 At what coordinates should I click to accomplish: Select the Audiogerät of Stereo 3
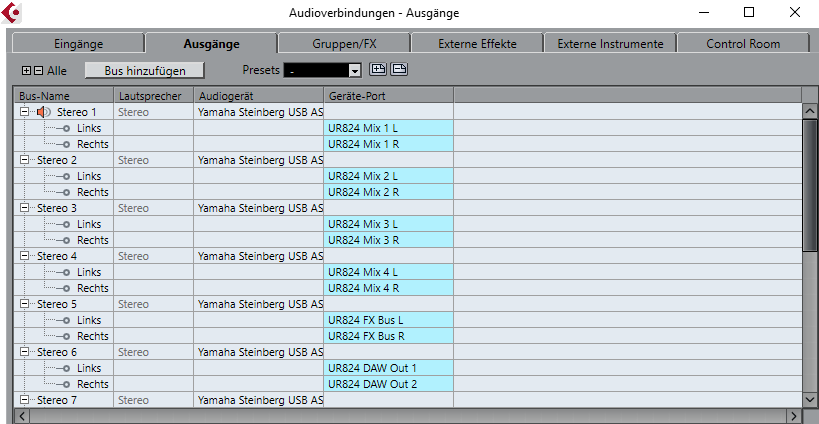259,208
